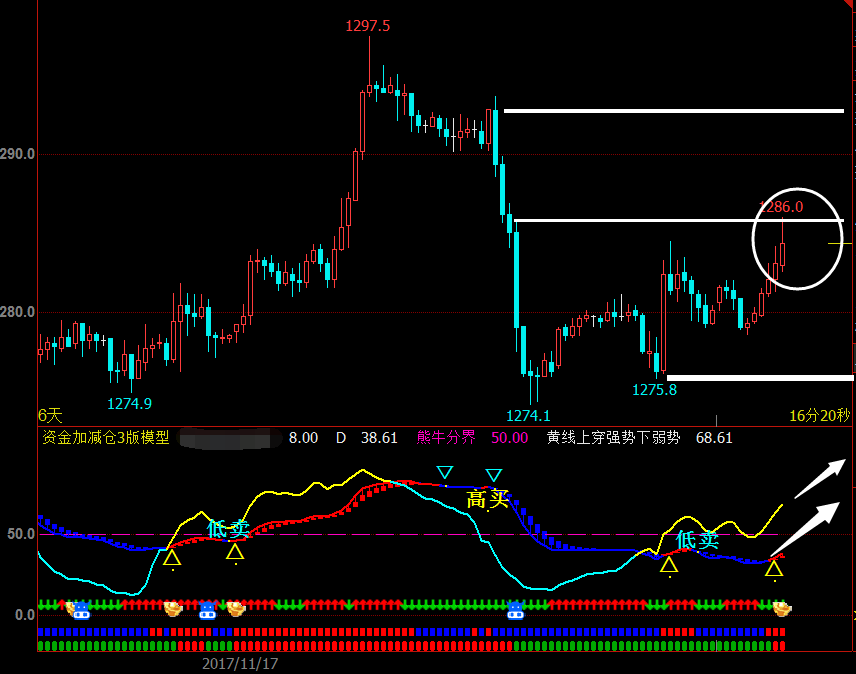The height and width of the screenshot is (674, 856).
Task: Click the leftmost yellow up-triangle signal
Action: pyautogui.click(x=172, y=558)
